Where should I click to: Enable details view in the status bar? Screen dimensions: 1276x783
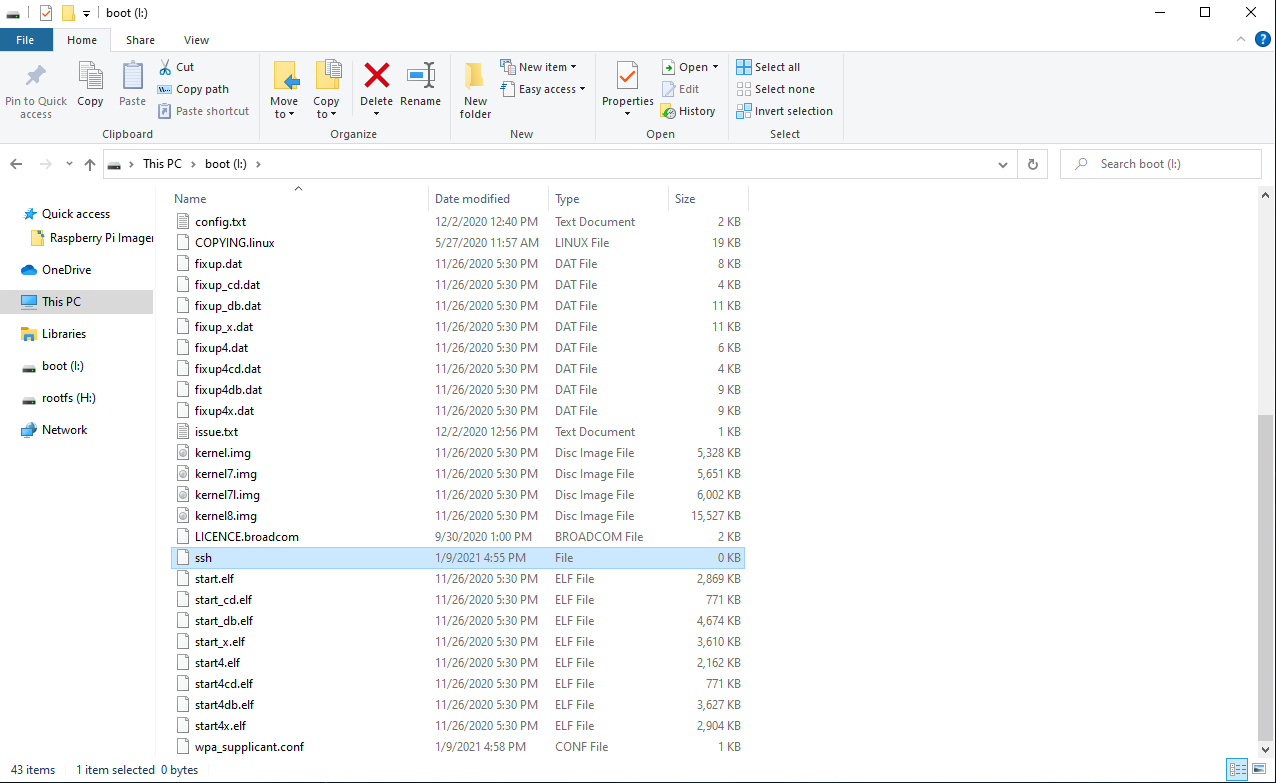coord(1239,770)
